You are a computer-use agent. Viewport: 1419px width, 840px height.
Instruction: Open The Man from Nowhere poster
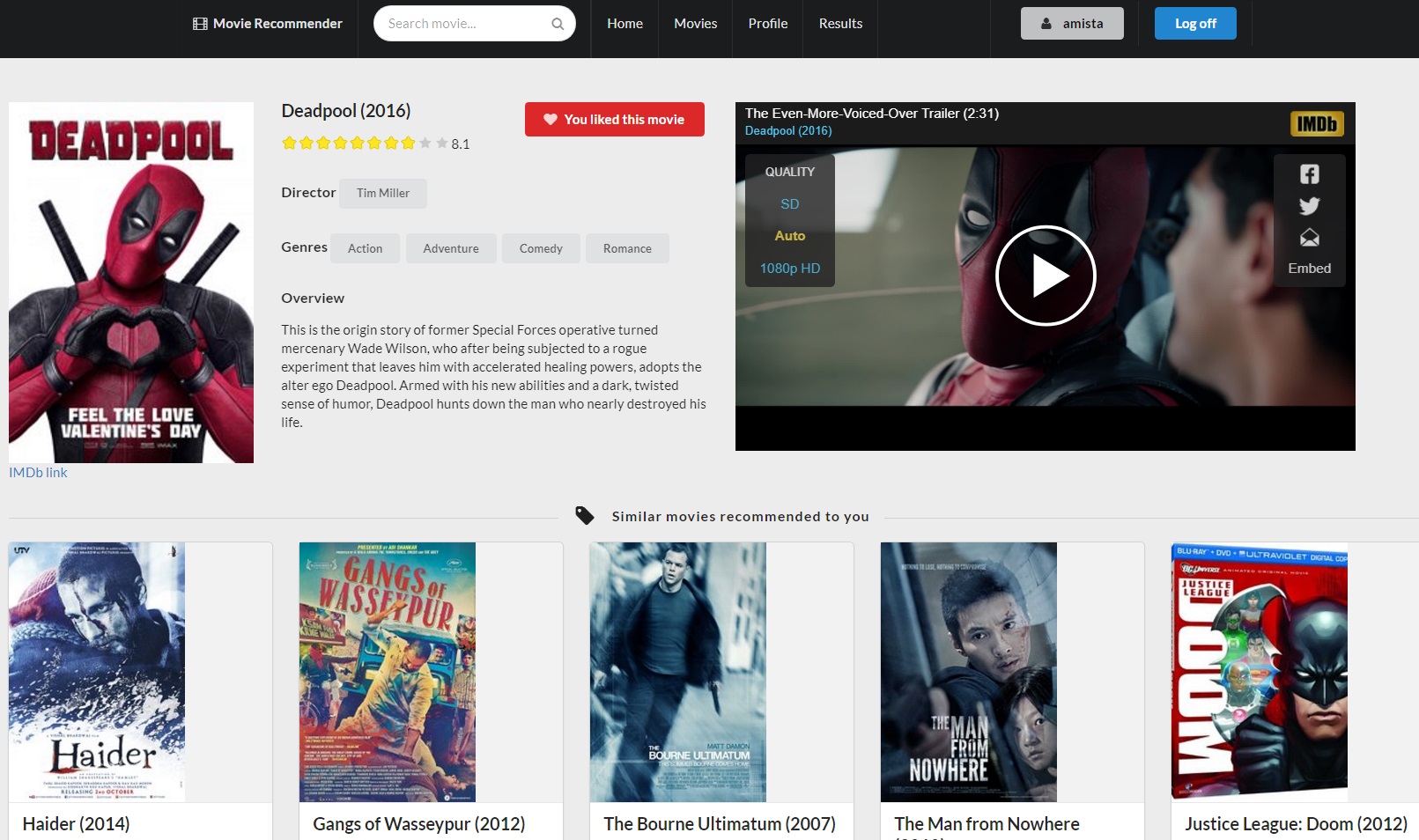[969, 672]
